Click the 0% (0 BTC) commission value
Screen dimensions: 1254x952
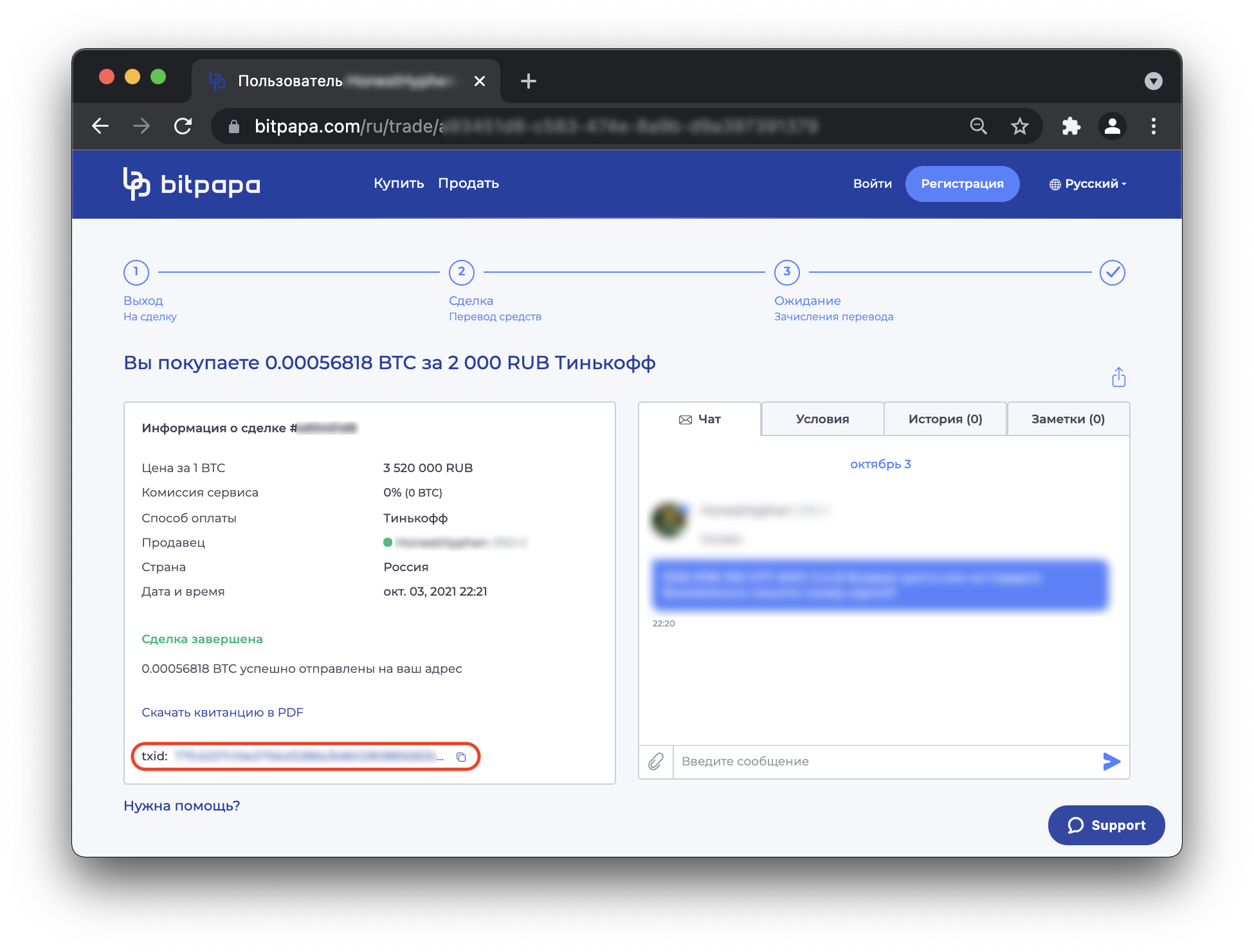tap(413, 493)
